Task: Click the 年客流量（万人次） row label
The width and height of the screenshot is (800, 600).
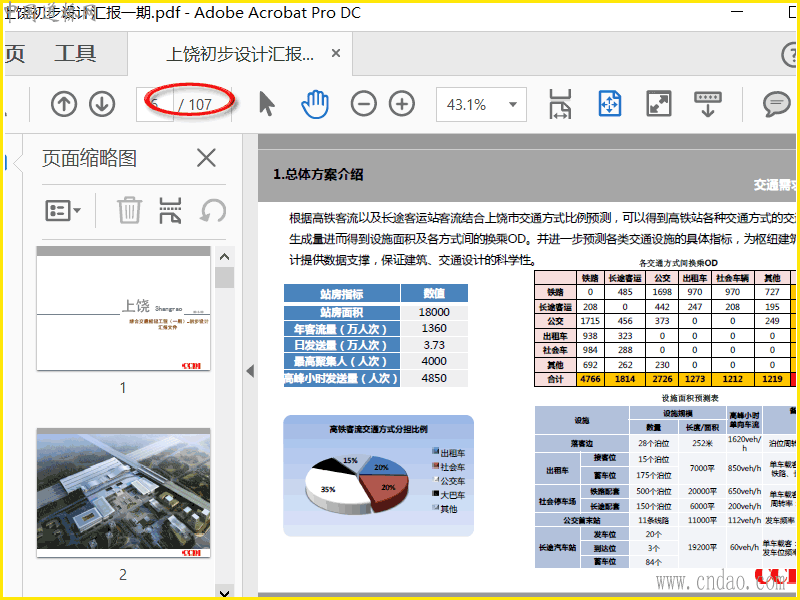Action: click(x=341, y=329)
